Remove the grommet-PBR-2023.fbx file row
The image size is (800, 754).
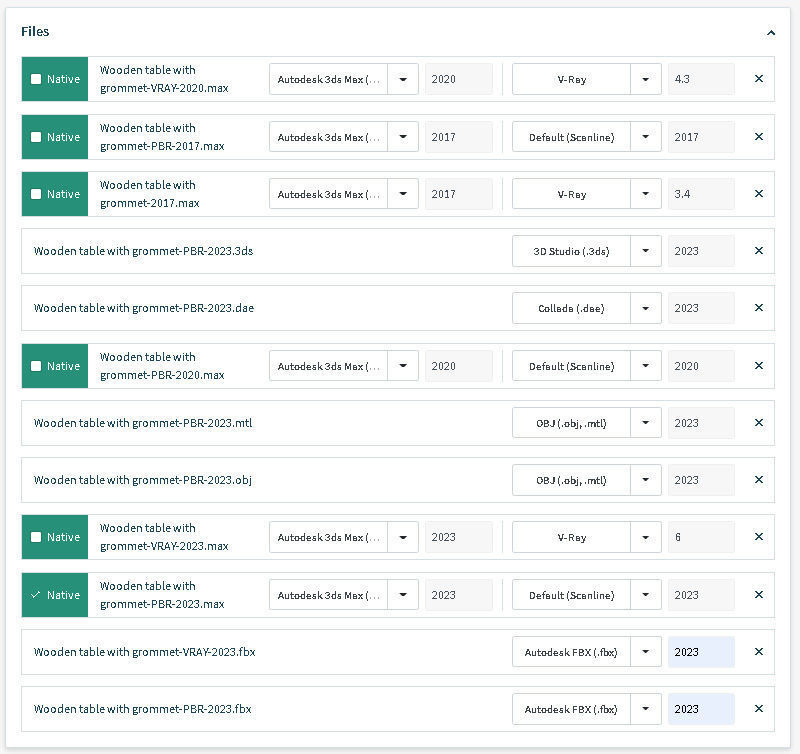coord(758,709)
